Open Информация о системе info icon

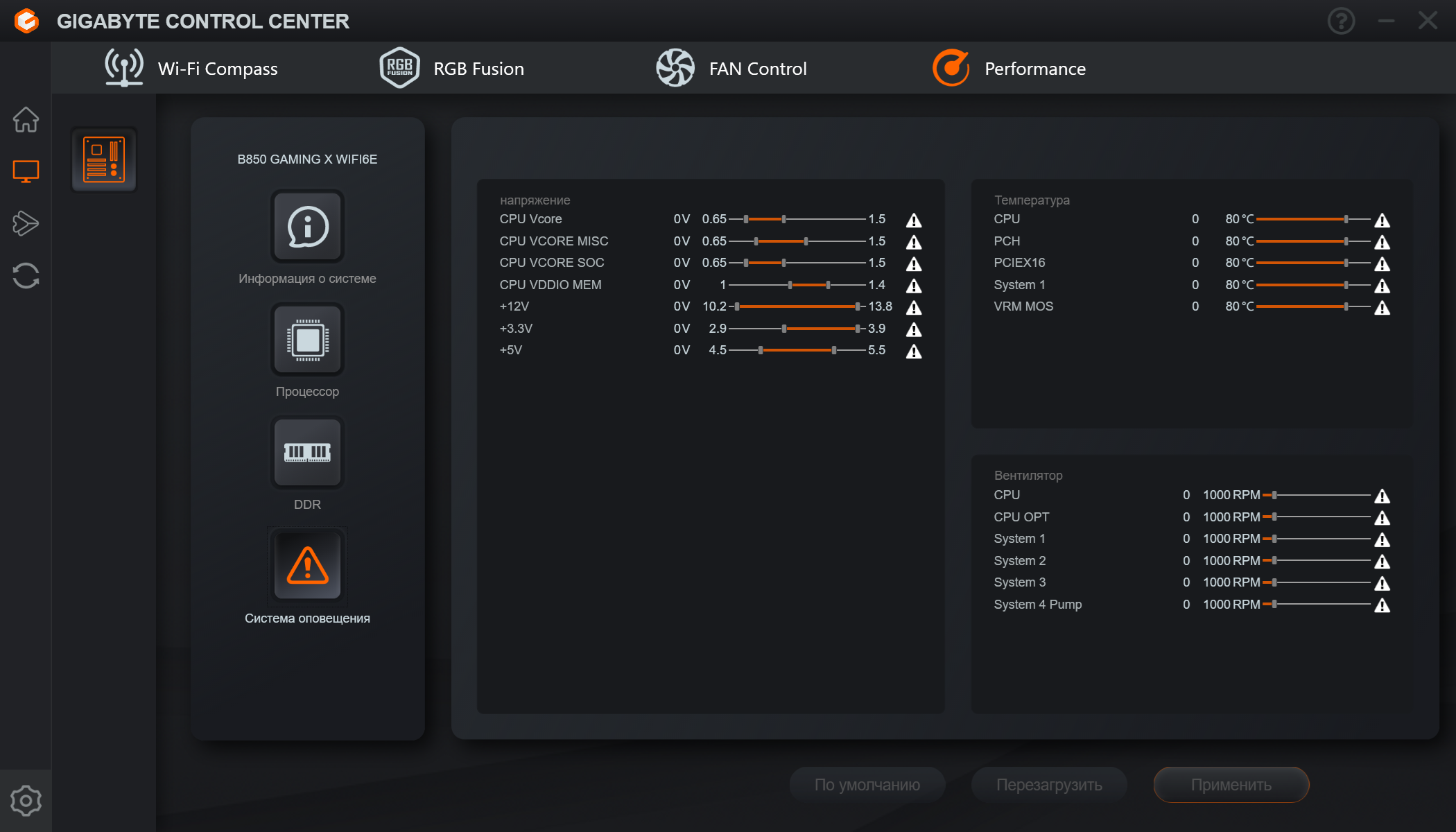[x=307, y=227]
